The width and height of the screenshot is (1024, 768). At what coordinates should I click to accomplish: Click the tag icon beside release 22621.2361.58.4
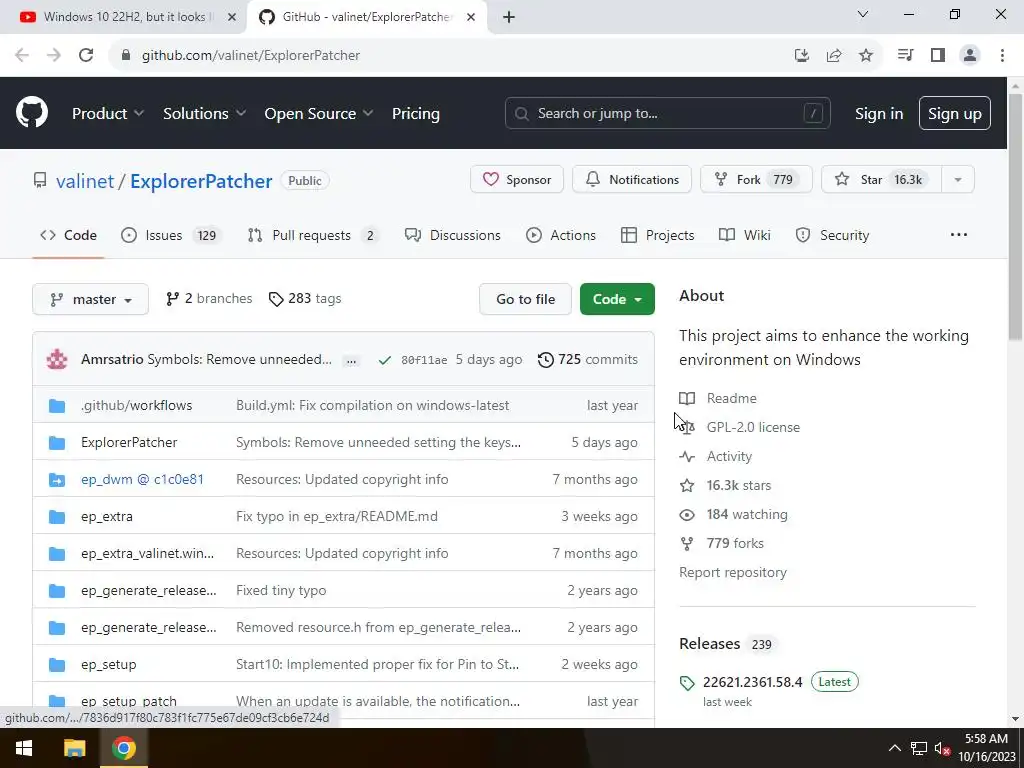point(687,683)
